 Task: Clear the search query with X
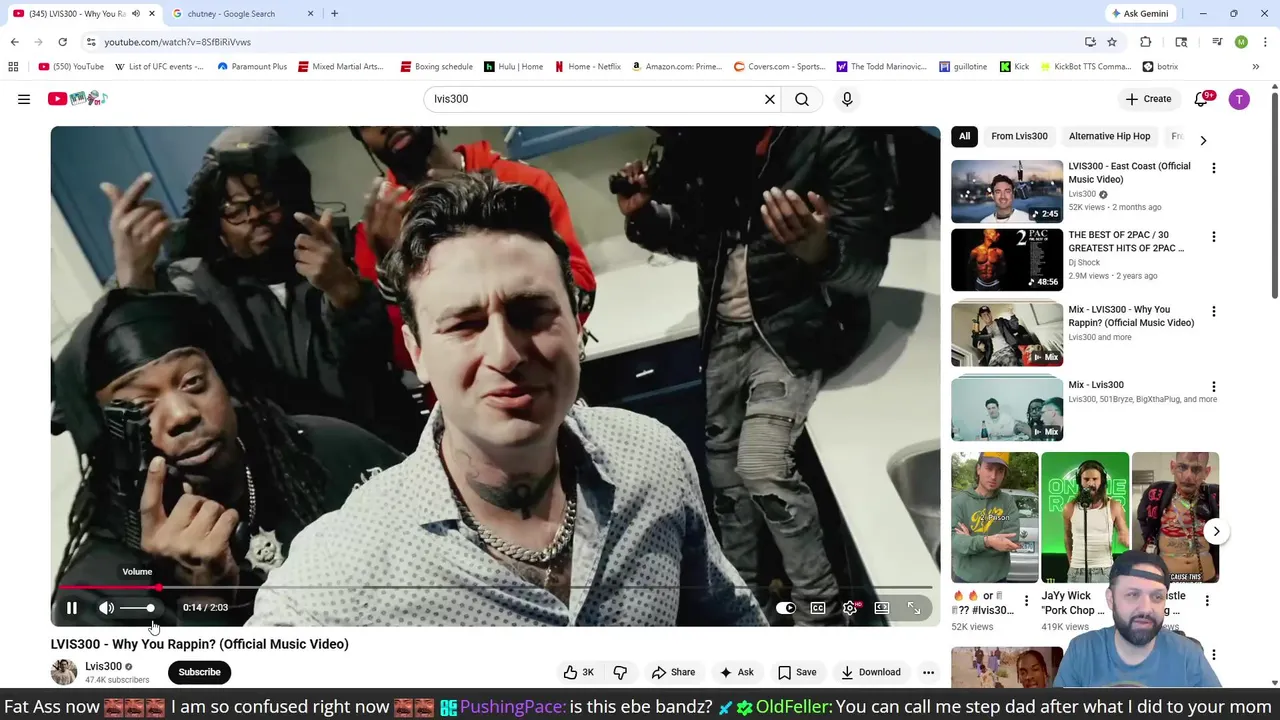[770, 99]
